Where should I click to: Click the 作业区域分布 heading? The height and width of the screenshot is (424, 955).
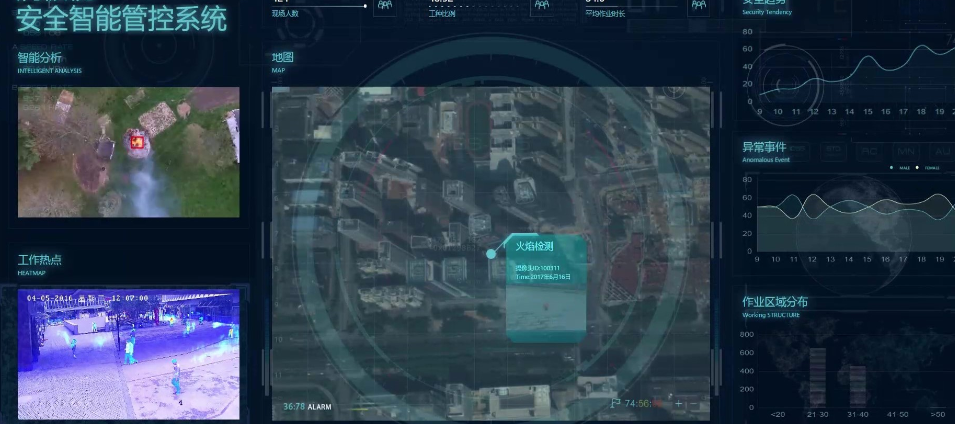(775, 302)
